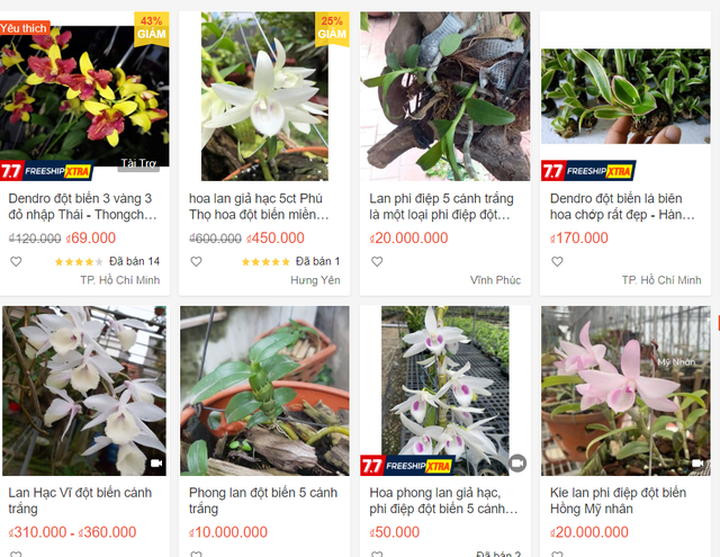Open Phong lan đột biến 5 cánh trắng thumbnail
This screenshot has height=557, width=720.
coord(264,391)
